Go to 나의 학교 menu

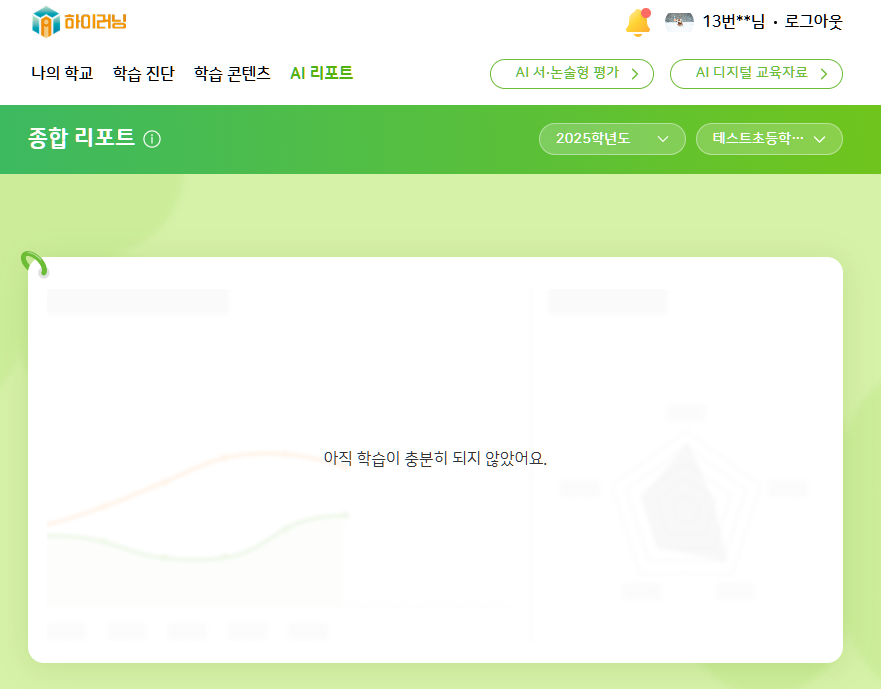tap(62, 74)
